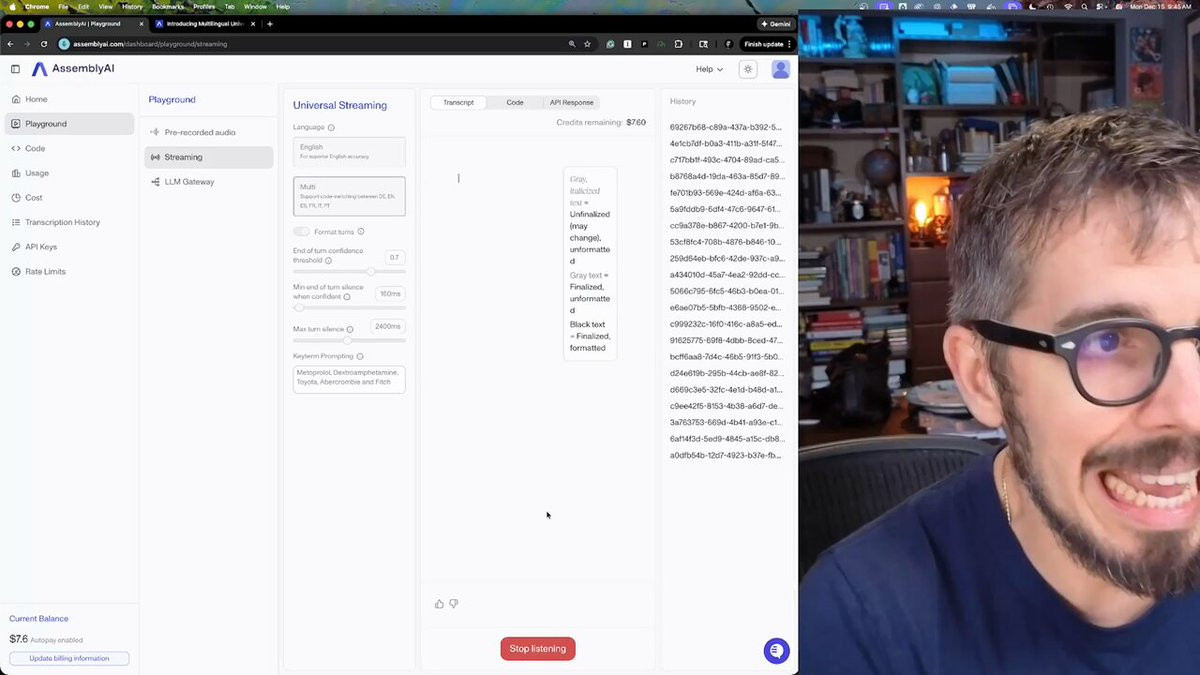Open history entry cc9a378e-b867-4200-b7e1

tap(726, 226)
